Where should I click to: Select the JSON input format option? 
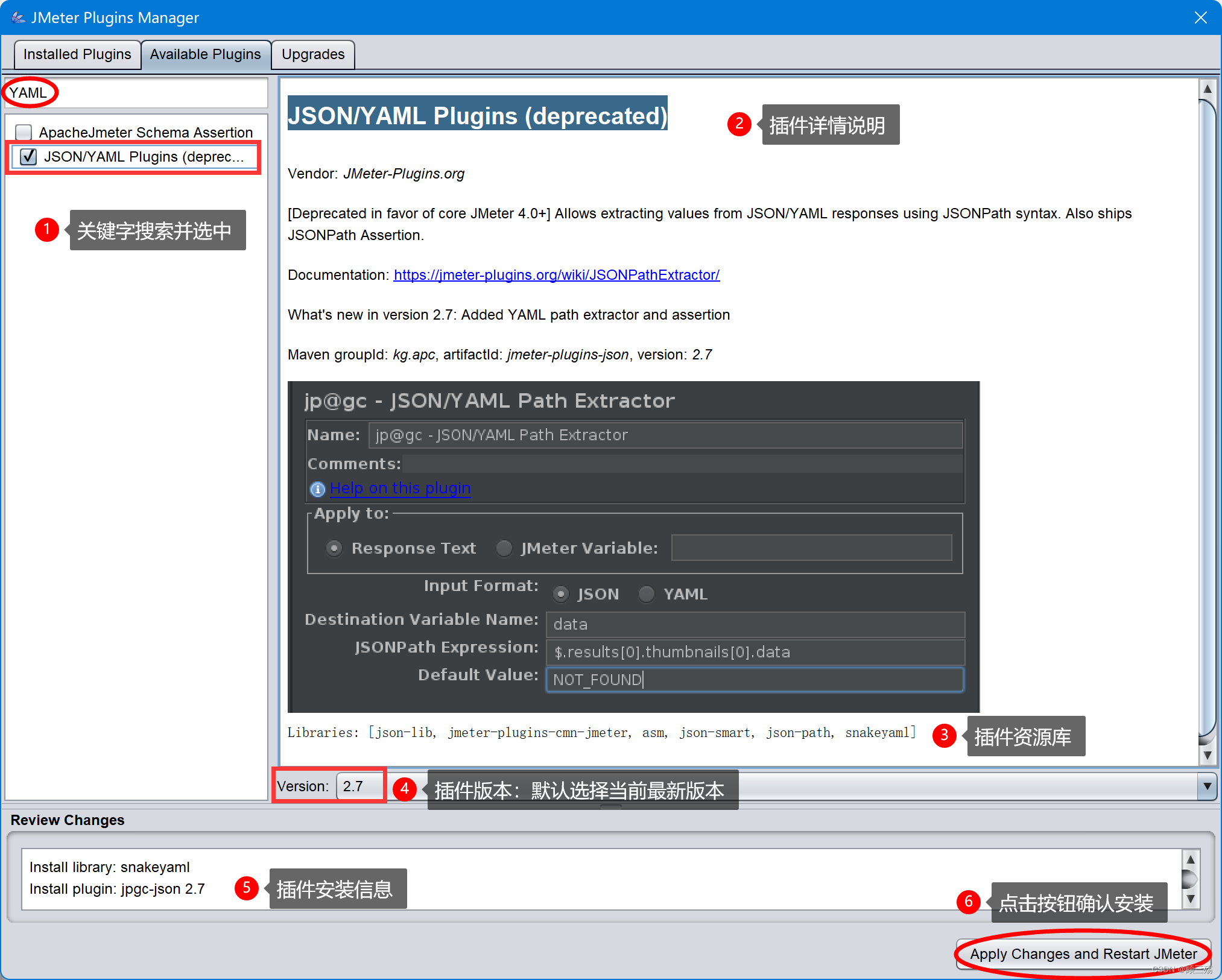pos(561,594)
